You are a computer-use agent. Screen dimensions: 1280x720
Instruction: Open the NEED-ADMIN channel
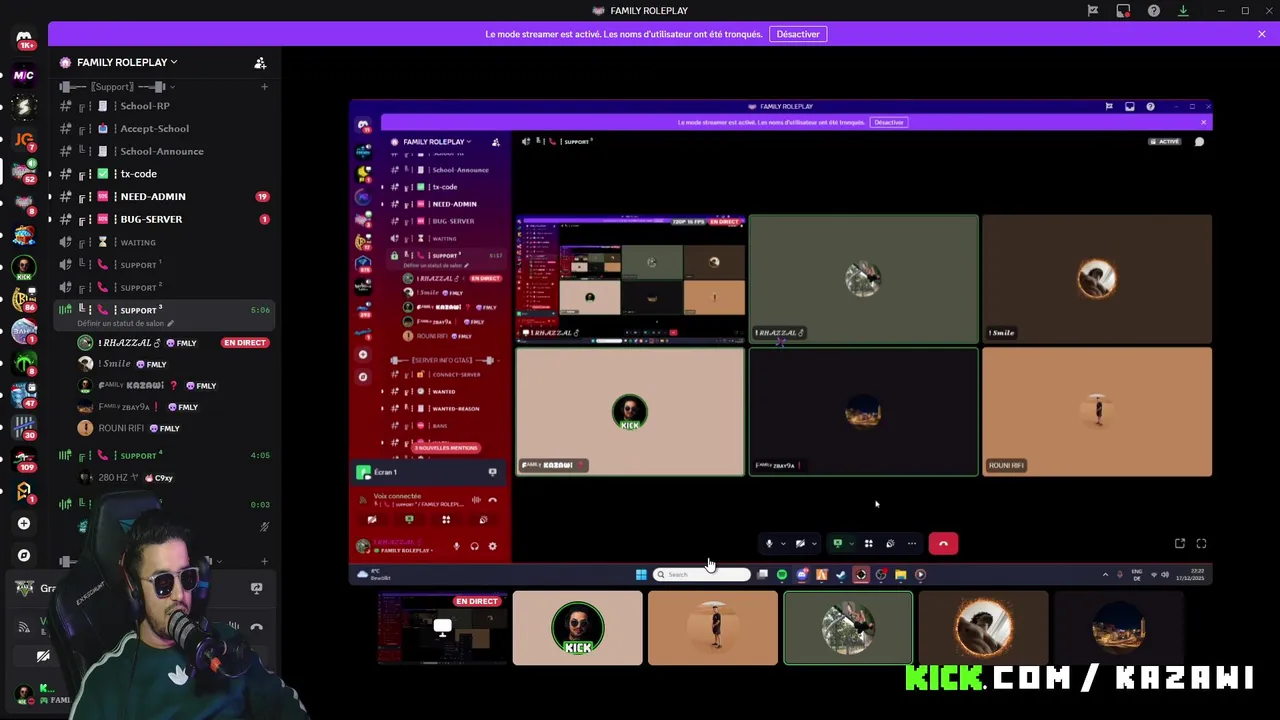(165, 196)
